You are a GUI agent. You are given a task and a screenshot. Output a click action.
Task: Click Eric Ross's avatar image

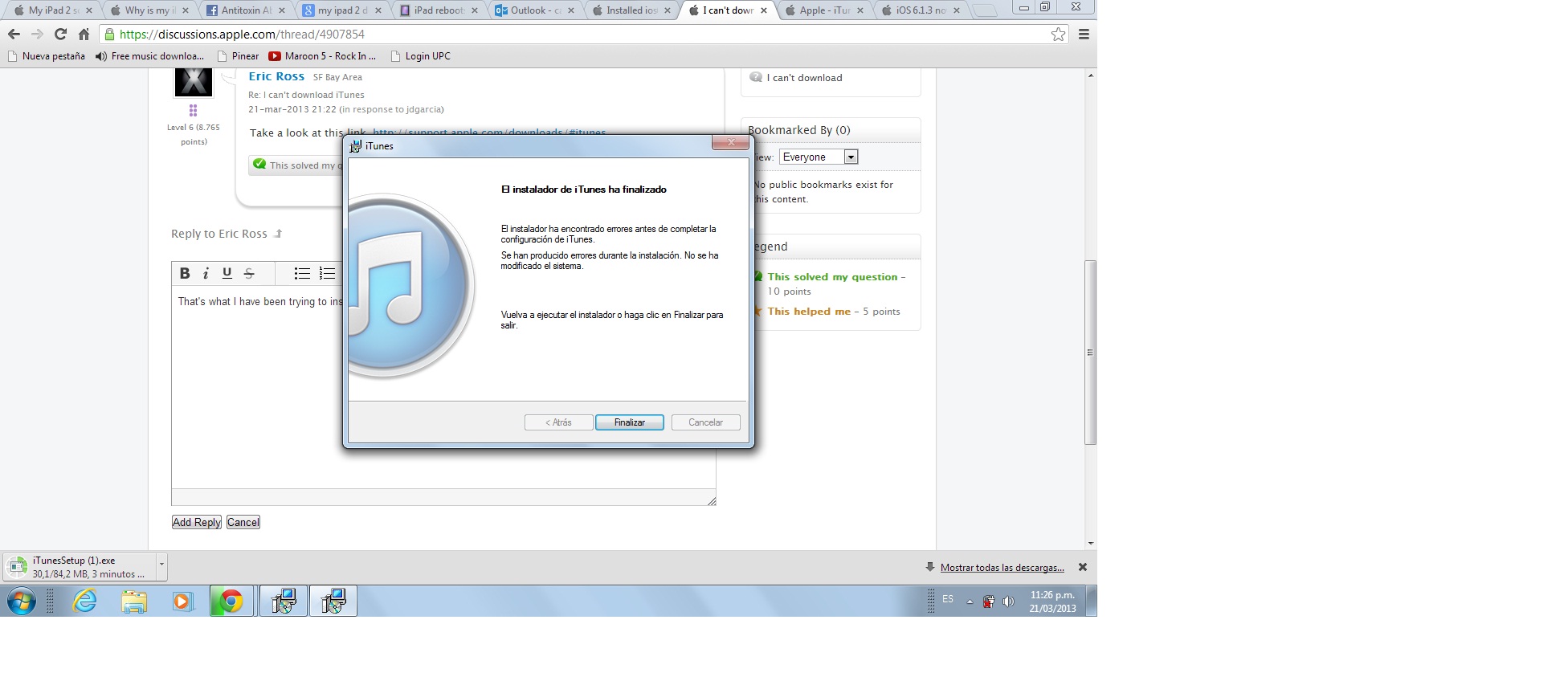(194, 82)
